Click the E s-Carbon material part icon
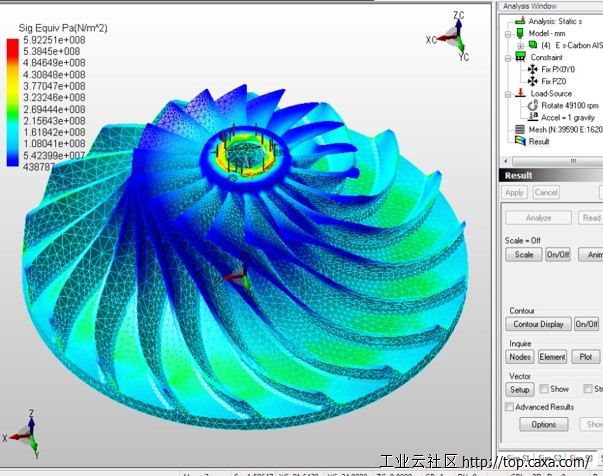Viewport: 603px width, 476px height. 533,45
